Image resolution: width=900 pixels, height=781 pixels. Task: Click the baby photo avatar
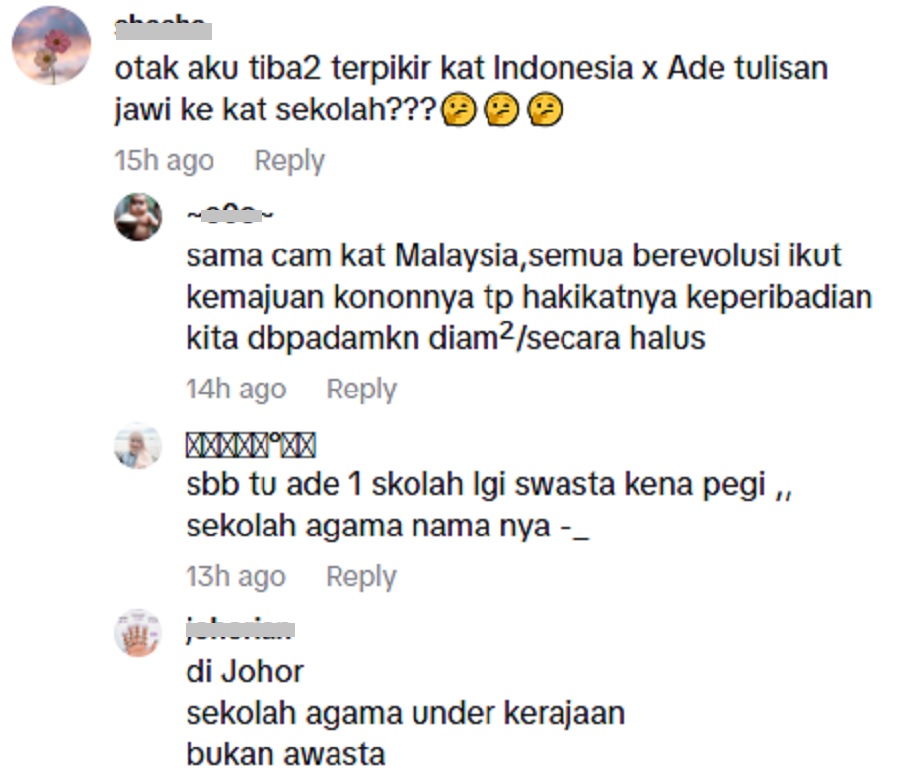point(138,217)
